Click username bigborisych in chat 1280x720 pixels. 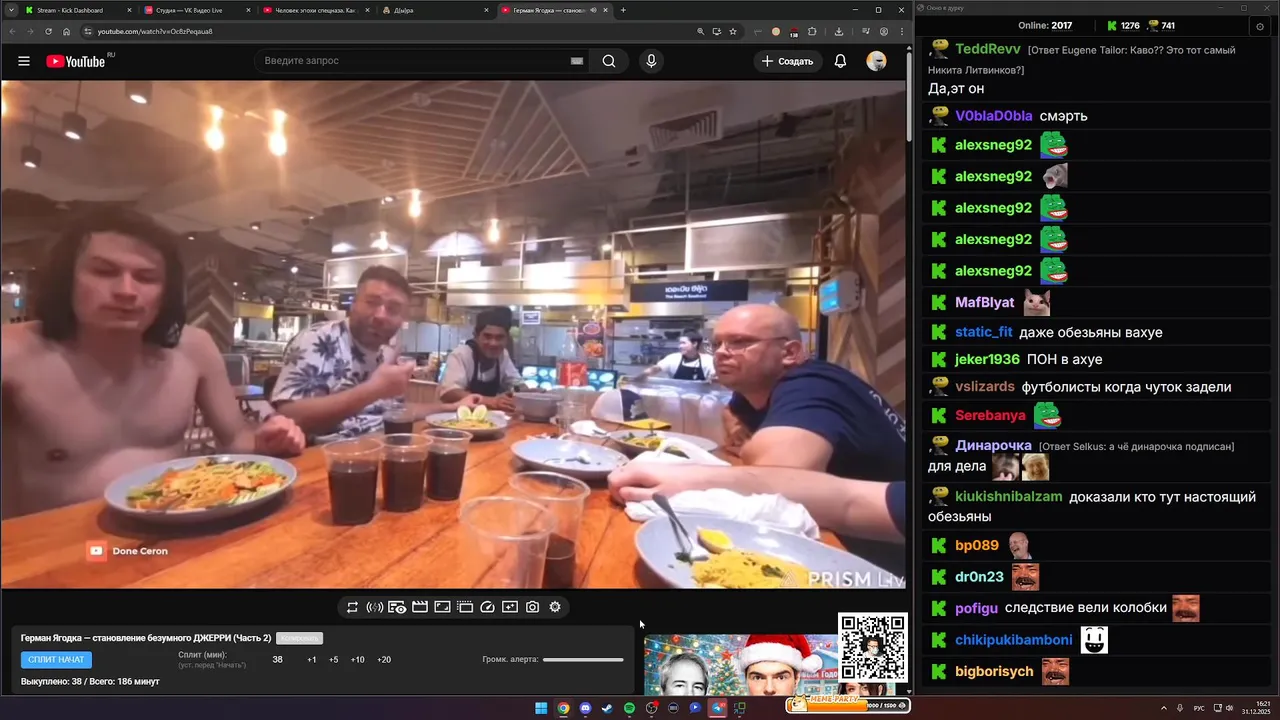(x=994, y=671)
